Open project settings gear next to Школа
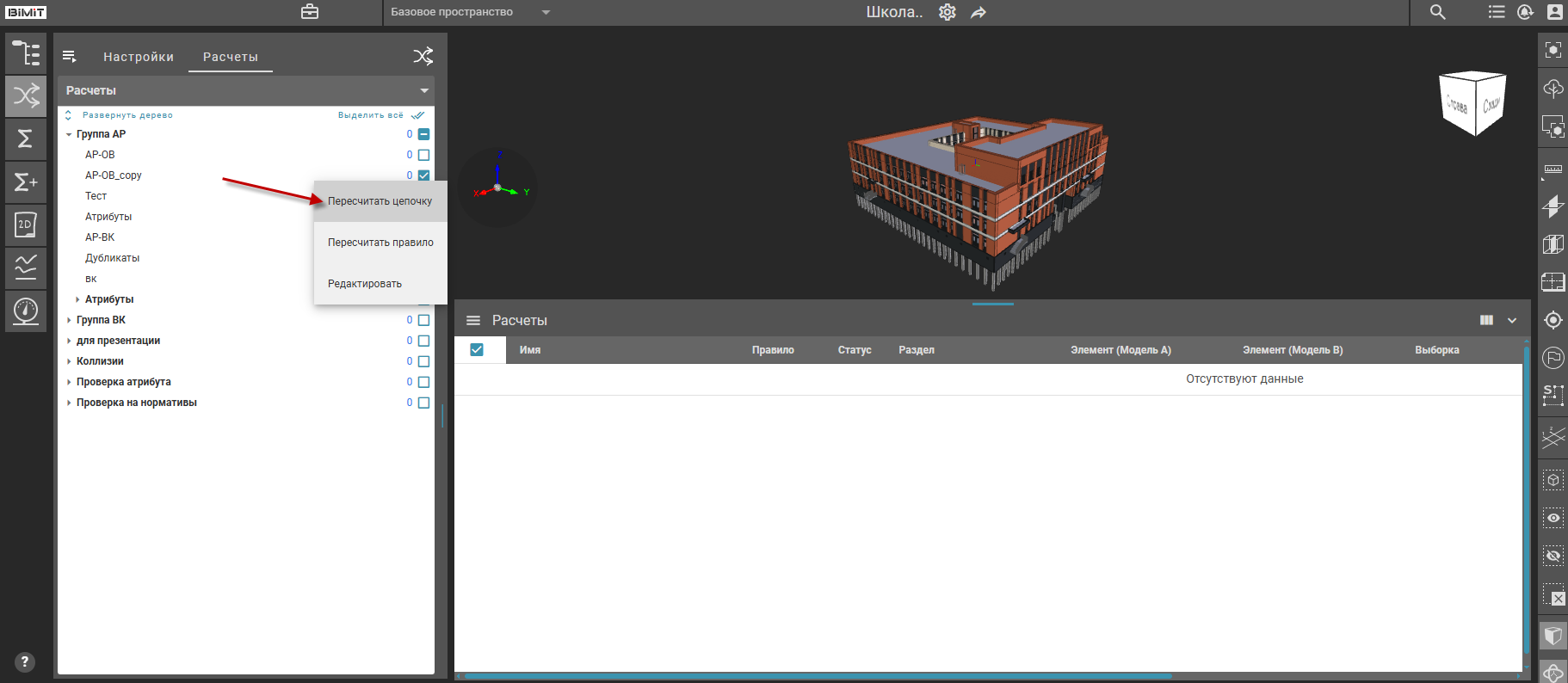The height and width of the screenshot is (683, 1568). point(947,12)
